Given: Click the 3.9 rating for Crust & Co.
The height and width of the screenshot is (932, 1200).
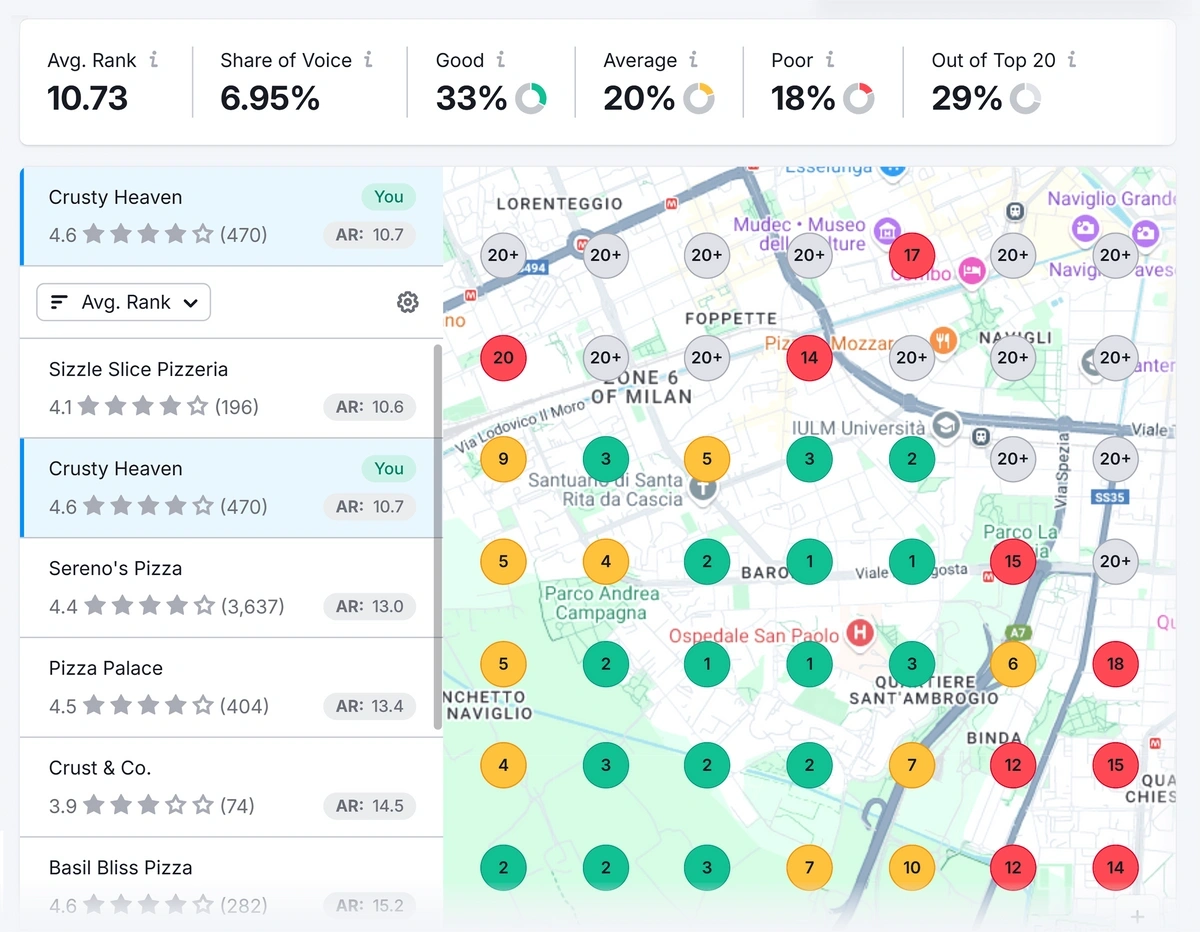Looking at the screenshot, I should (x=63, y=806).
